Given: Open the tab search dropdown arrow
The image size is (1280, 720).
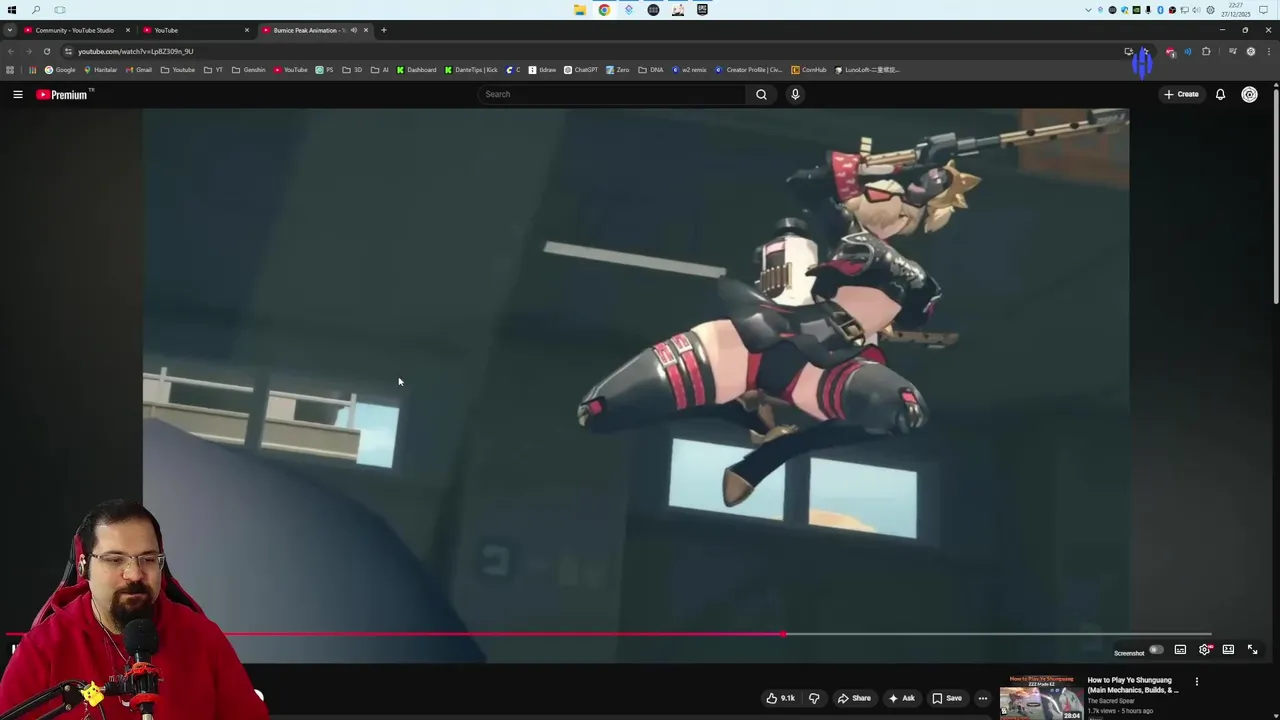Looking at the screenshot, I should 9,30.
